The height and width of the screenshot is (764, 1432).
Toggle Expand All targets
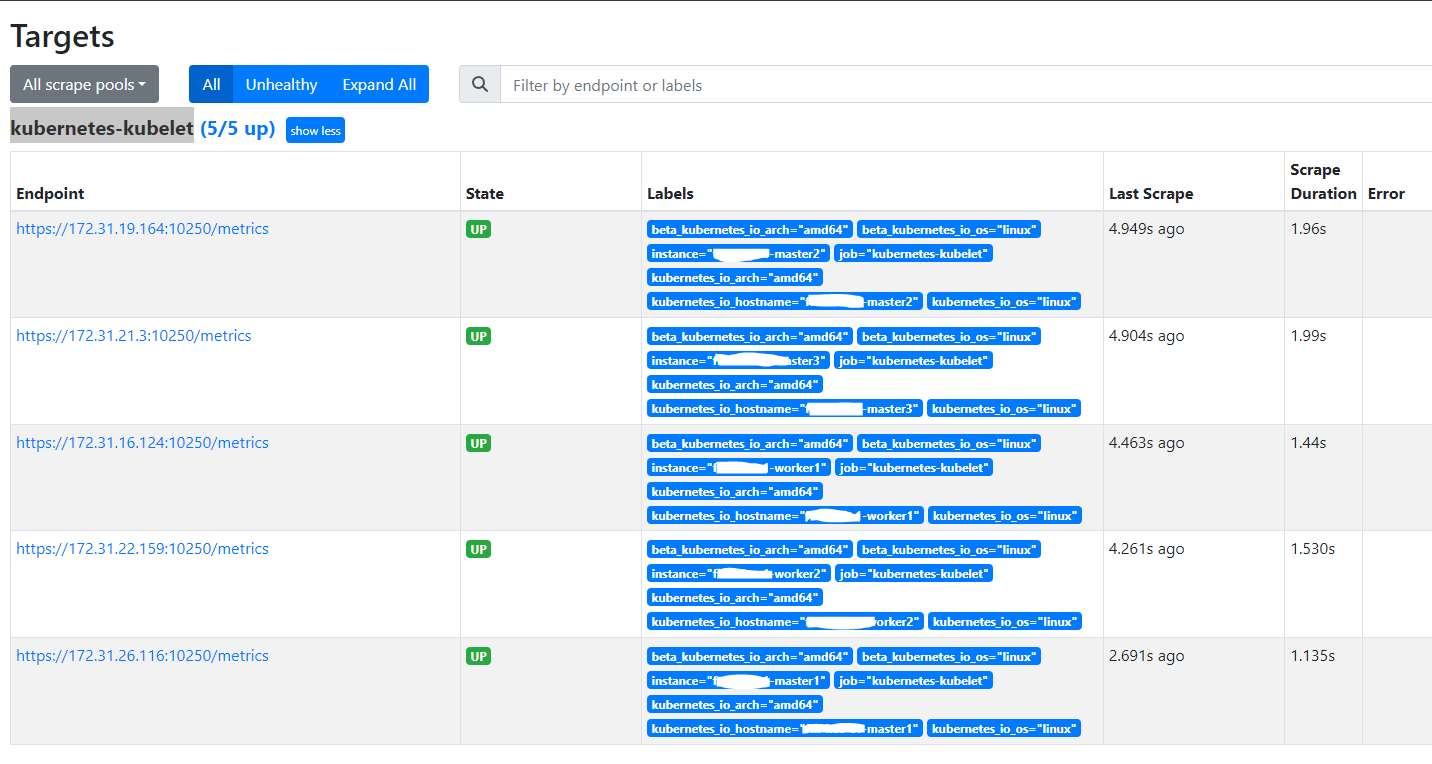click(x=379, y=85)
